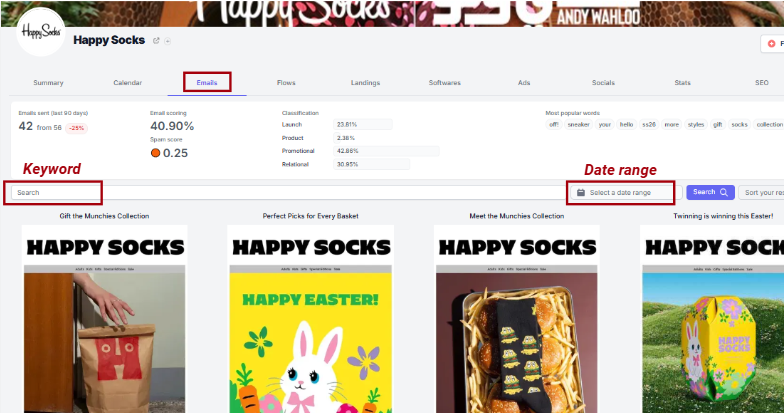
Task: Open the Summary tab
Action: coord(48,82)
